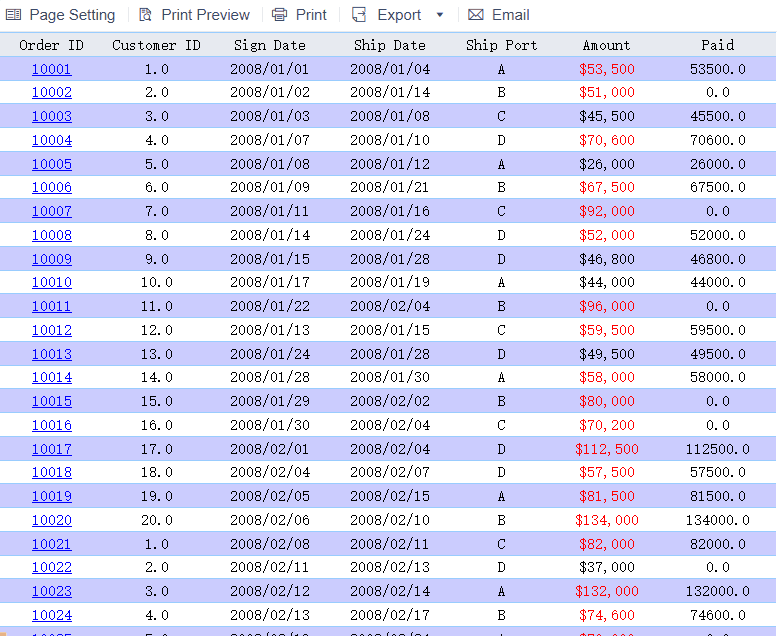Select the 2008/02/06 sign date cell

270,520
